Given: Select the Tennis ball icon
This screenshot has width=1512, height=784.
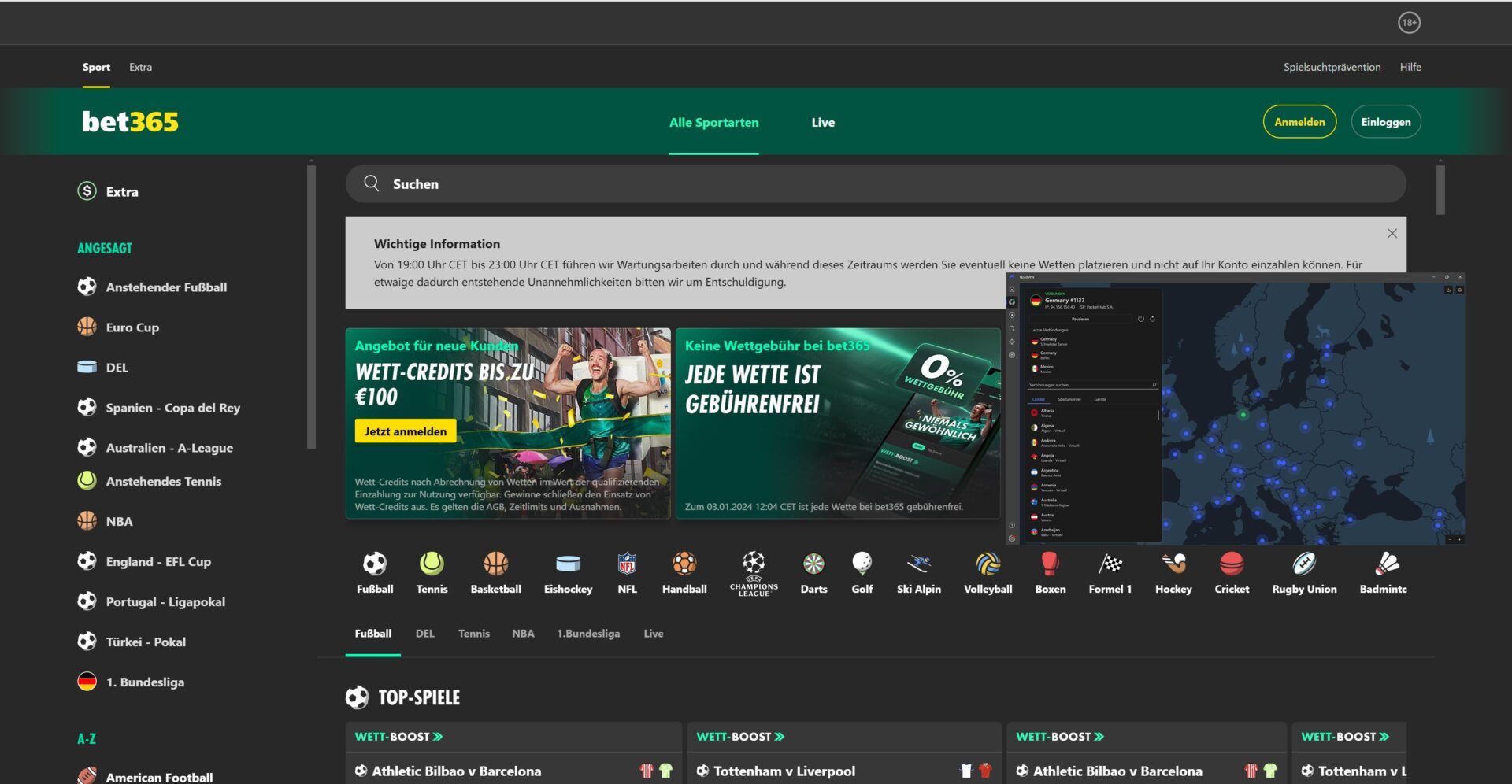Looking at the screenshot, I should [x=432, y=564].
